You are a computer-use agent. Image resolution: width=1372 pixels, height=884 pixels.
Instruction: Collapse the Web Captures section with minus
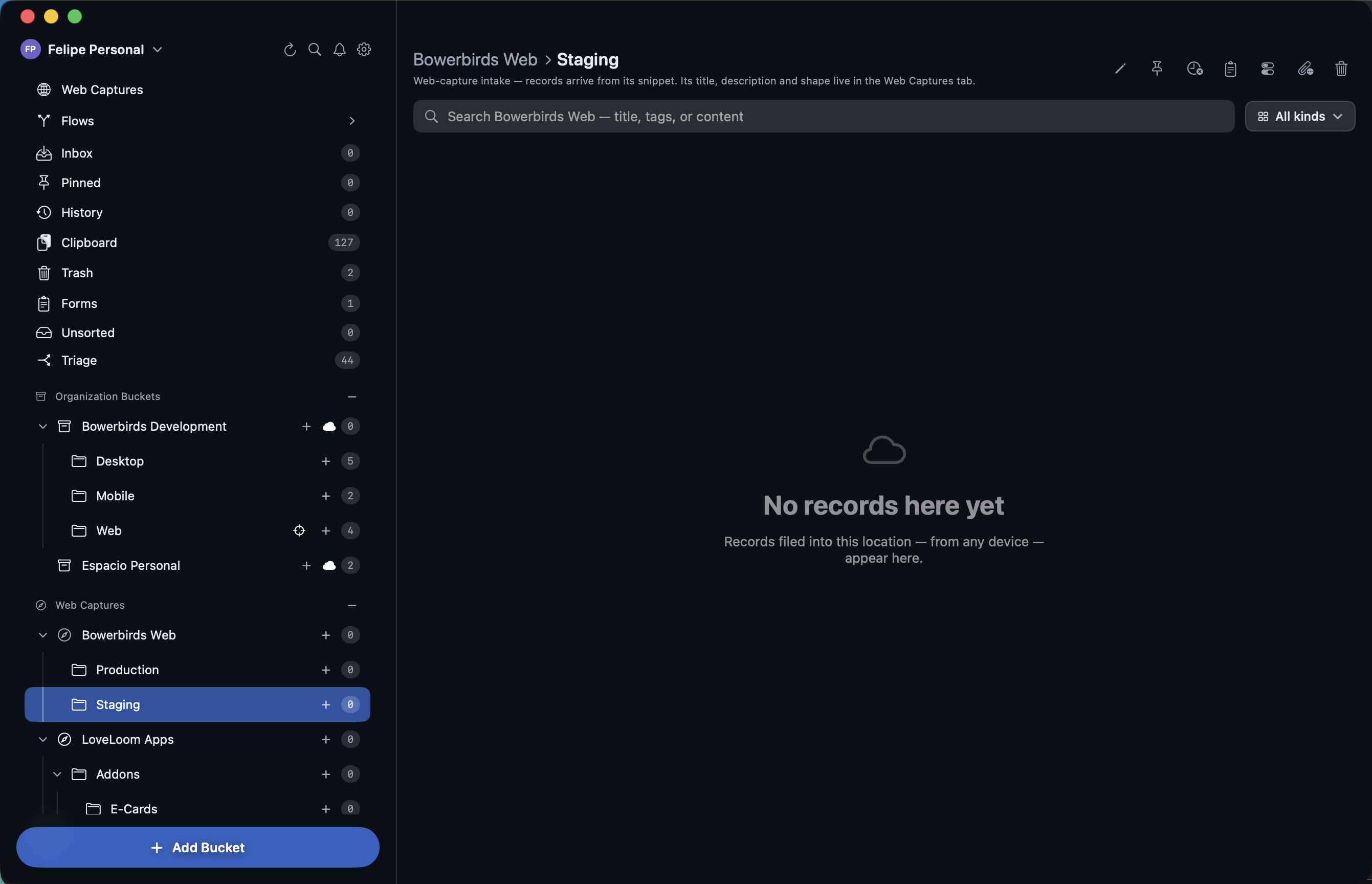click(352, 606)
